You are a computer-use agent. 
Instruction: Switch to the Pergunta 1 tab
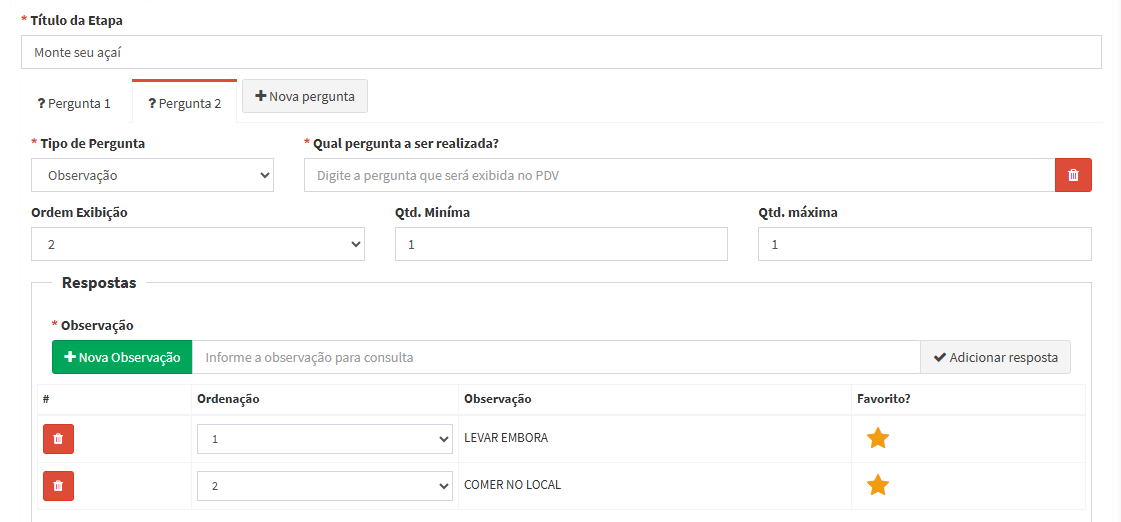tap(74, 103)
